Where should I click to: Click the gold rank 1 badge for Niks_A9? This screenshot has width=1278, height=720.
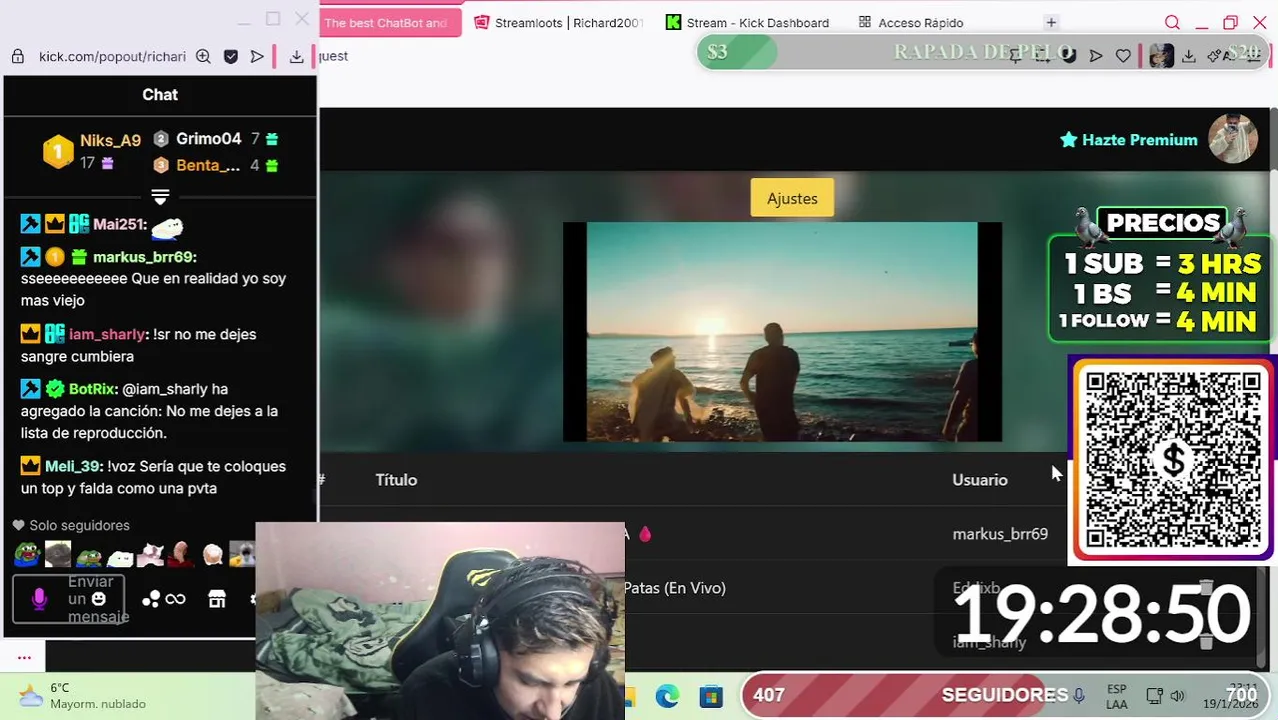point(58,152)
